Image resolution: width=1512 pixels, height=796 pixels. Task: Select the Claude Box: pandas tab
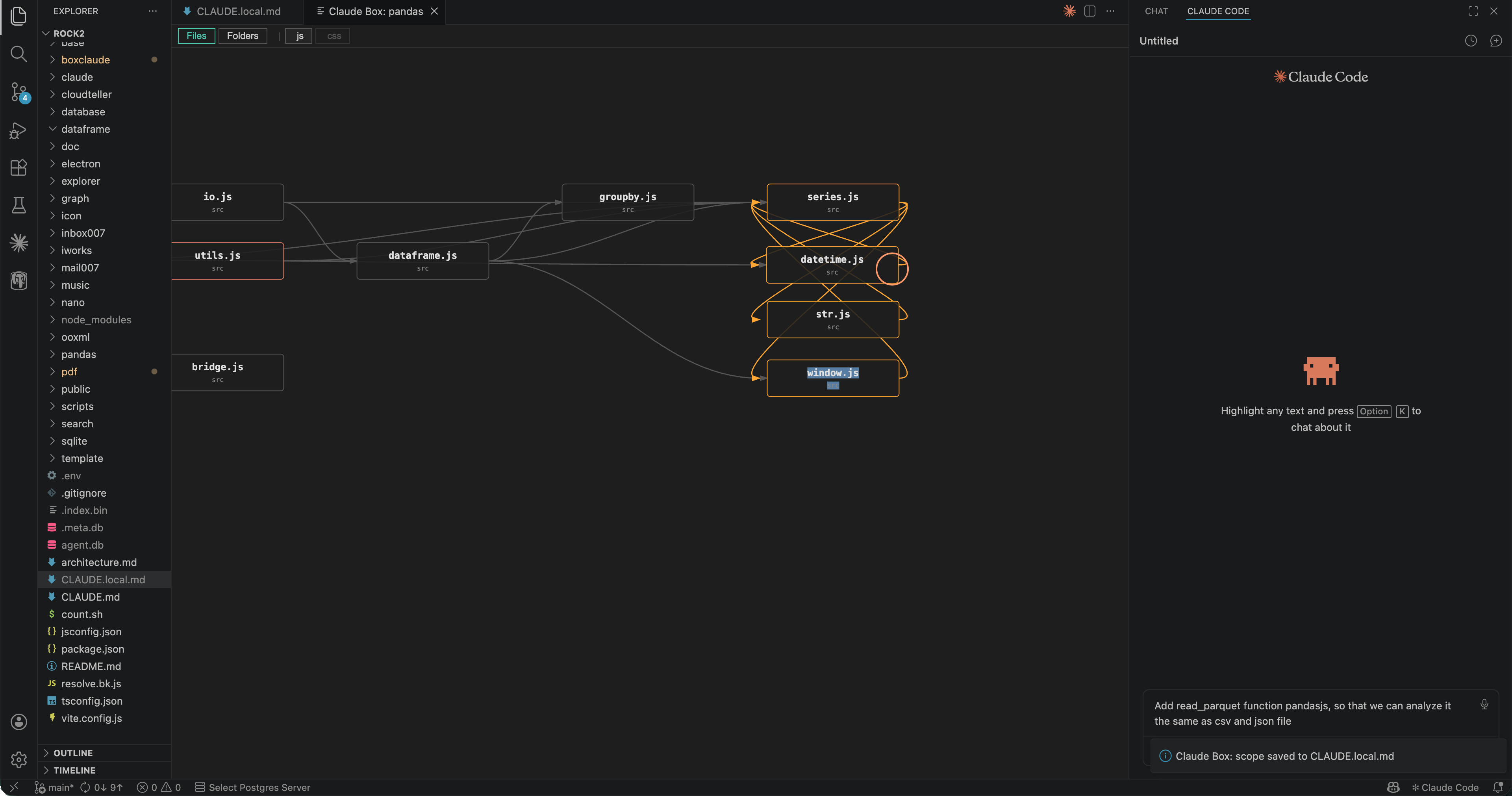374,11
